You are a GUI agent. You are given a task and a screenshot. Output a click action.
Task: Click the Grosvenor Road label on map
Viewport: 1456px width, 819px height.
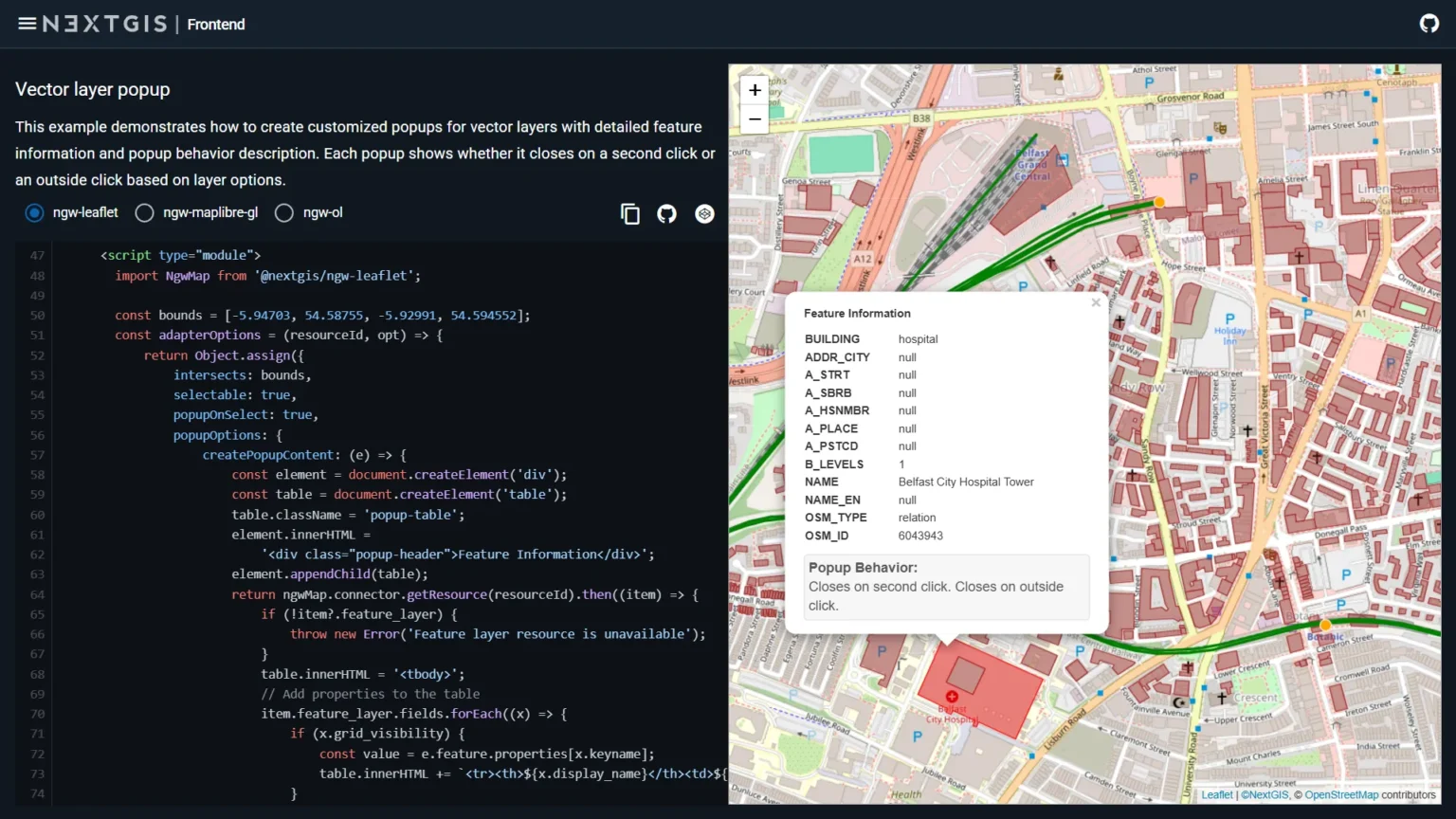click(x=1191, y=97)
